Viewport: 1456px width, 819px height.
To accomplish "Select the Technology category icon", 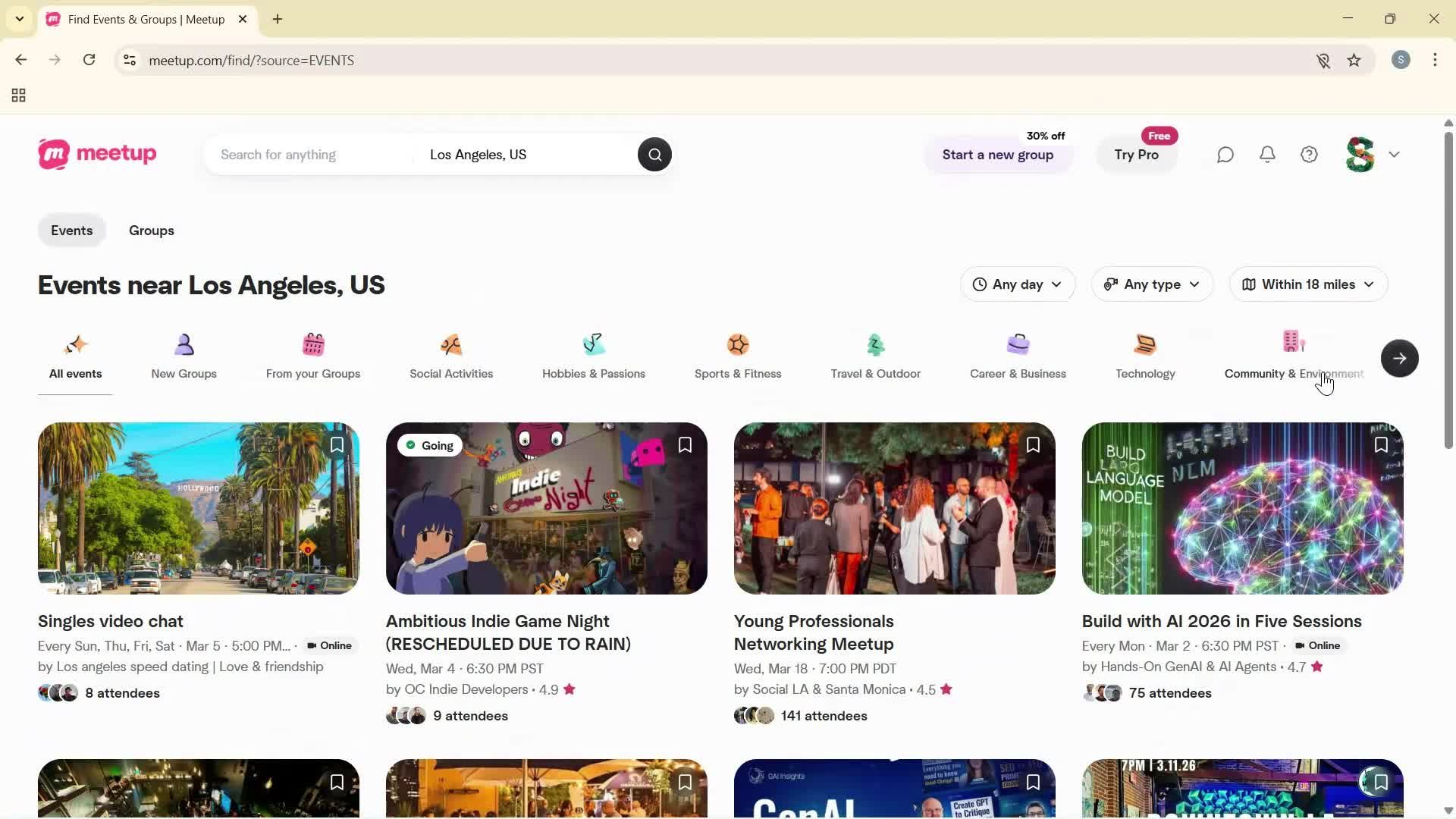I will [1145, 345].
